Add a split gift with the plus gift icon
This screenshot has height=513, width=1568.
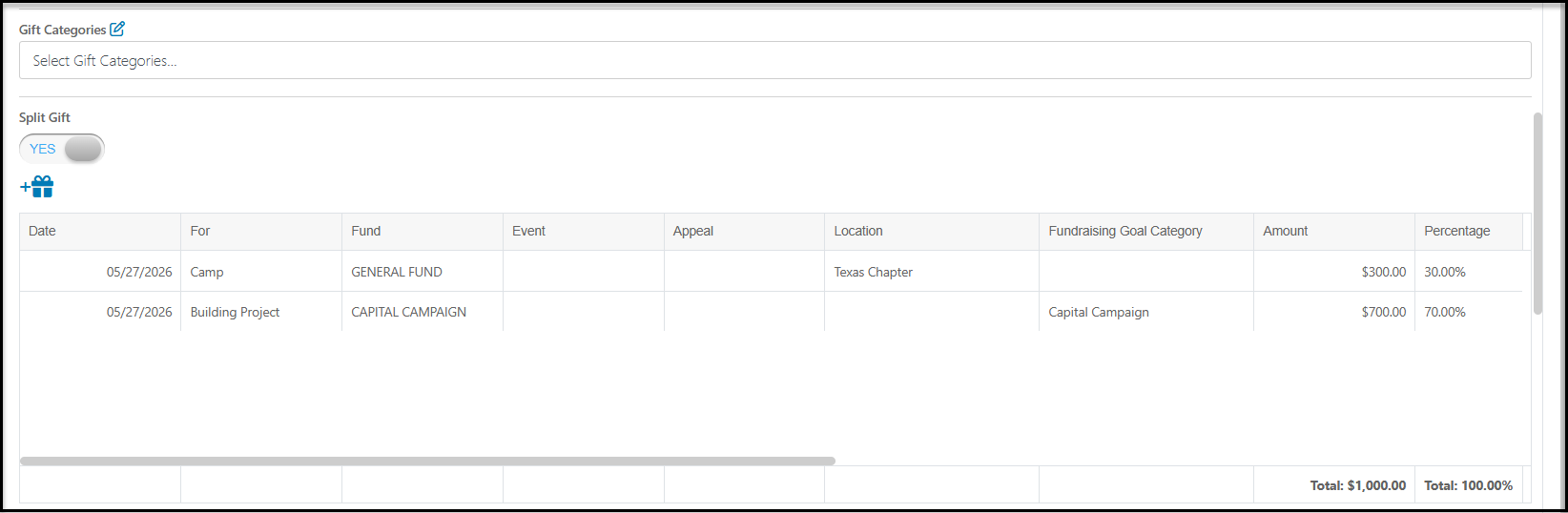coord(37,187)
